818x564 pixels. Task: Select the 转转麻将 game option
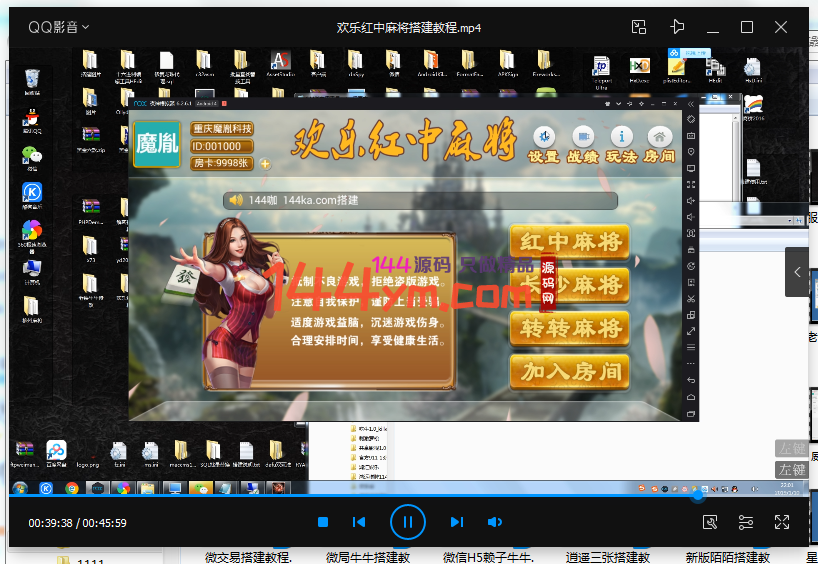[569, 328]
